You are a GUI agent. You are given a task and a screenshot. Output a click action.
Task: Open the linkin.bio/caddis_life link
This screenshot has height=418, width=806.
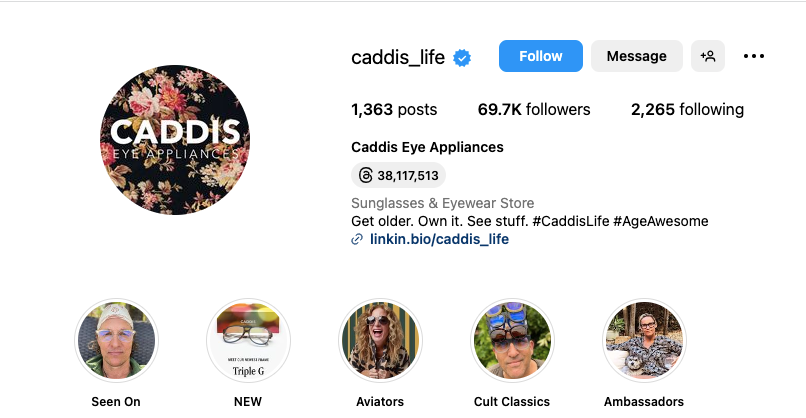(x=439, y=239)
